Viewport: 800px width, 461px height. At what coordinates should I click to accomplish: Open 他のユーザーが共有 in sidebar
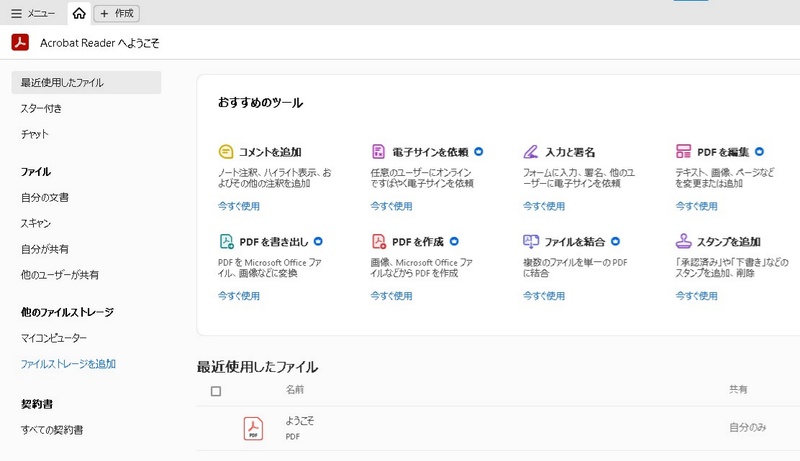coord(60,275)
